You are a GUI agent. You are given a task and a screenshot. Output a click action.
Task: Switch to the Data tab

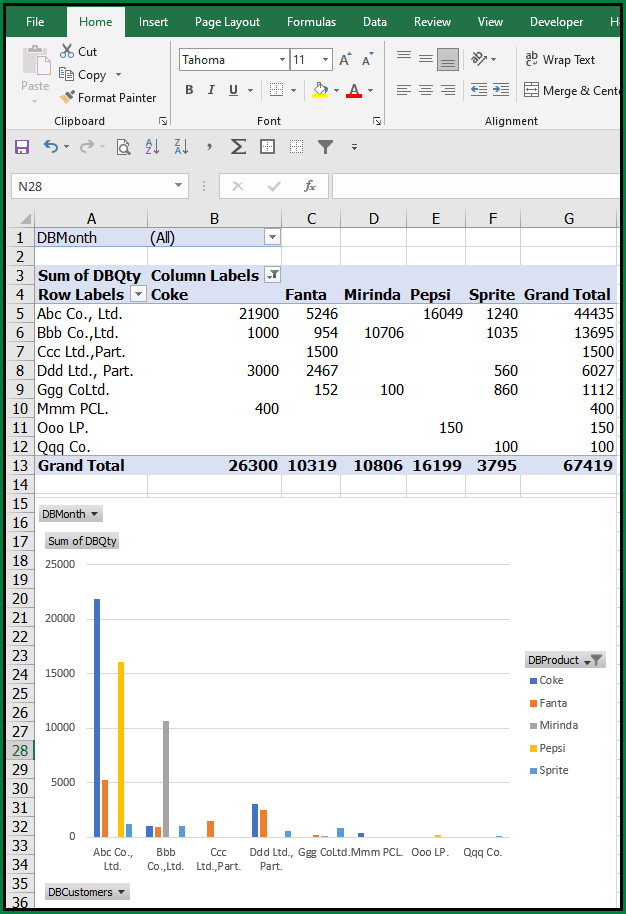coord(375,22)
